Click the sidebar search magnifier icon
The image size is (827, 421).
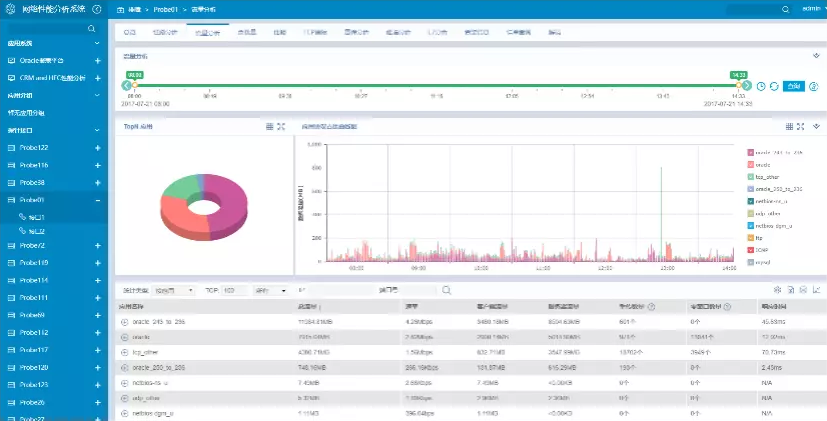(92, 29)
